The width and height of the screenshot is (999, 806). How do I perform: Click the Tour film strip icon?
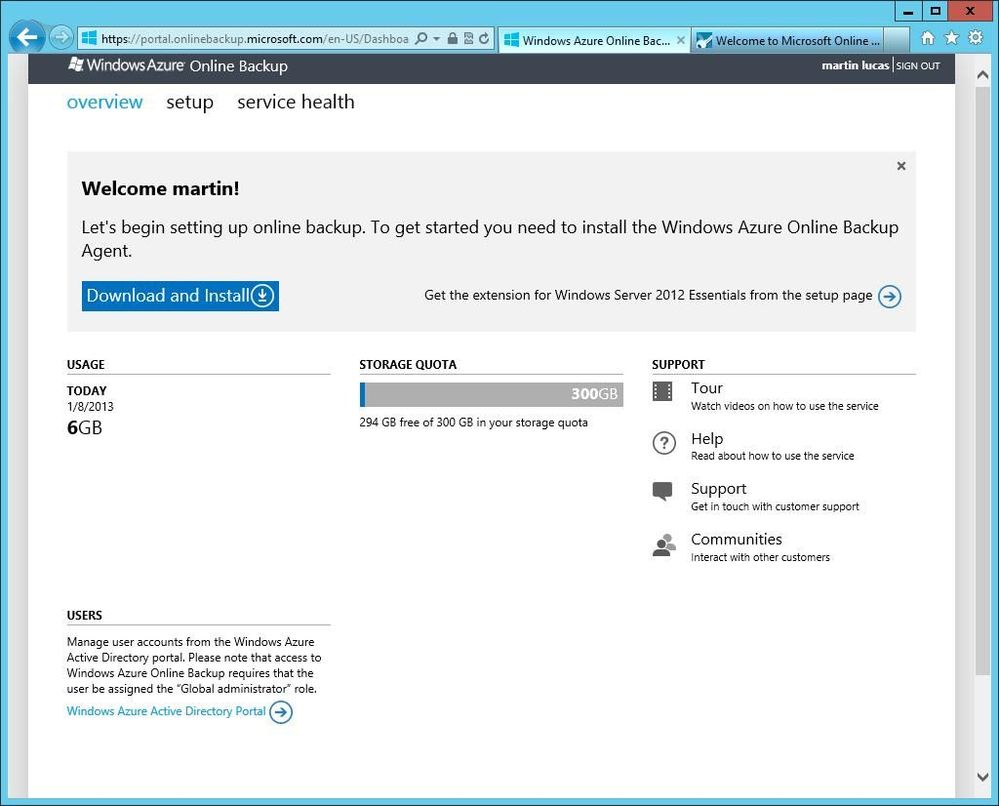pyautogui.click(x=663, y=391)
